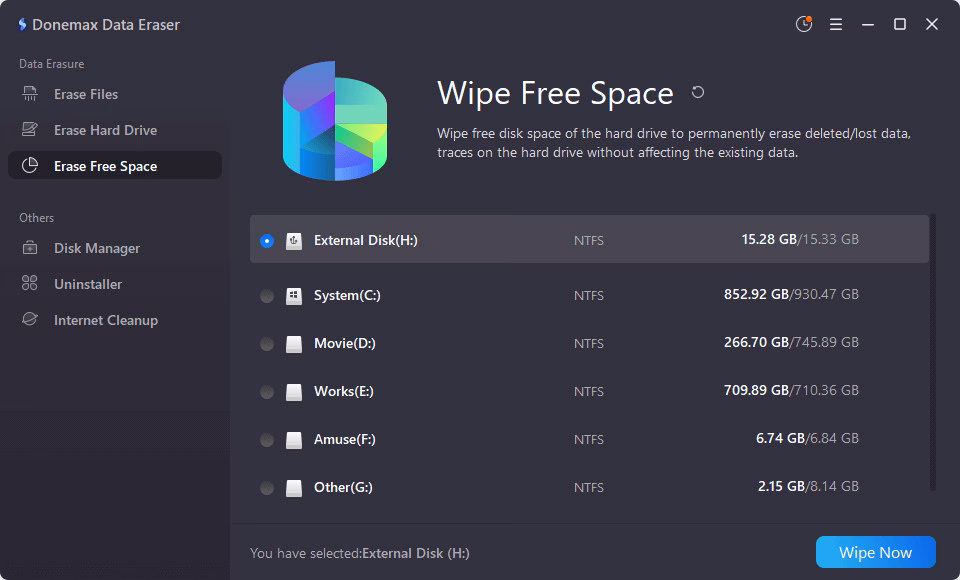The image size is (960, 580).
Task: Click the drive list vertical scrollbar
Action: [932, 352]
